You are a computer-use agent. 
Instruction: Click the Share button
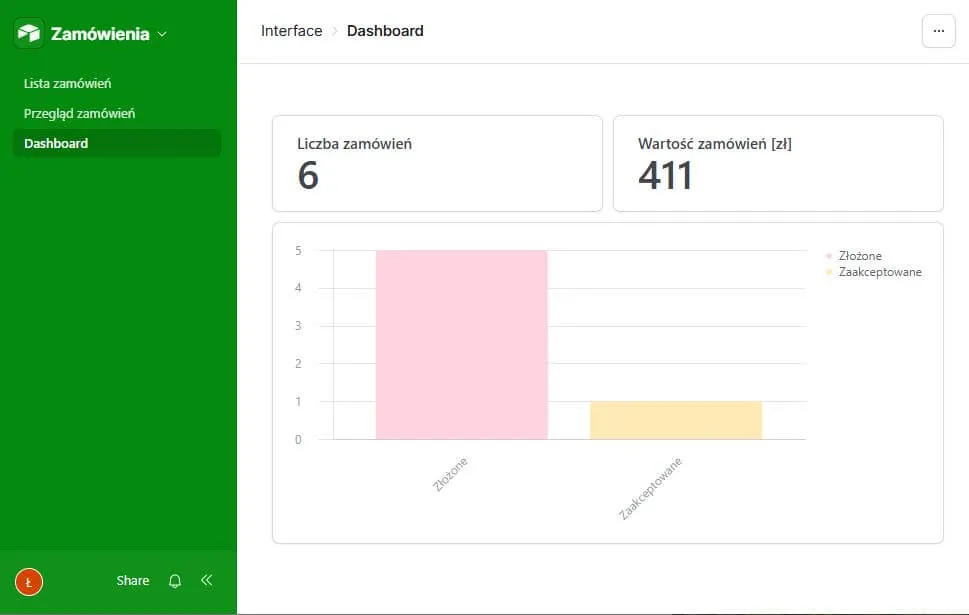point(132,581)
